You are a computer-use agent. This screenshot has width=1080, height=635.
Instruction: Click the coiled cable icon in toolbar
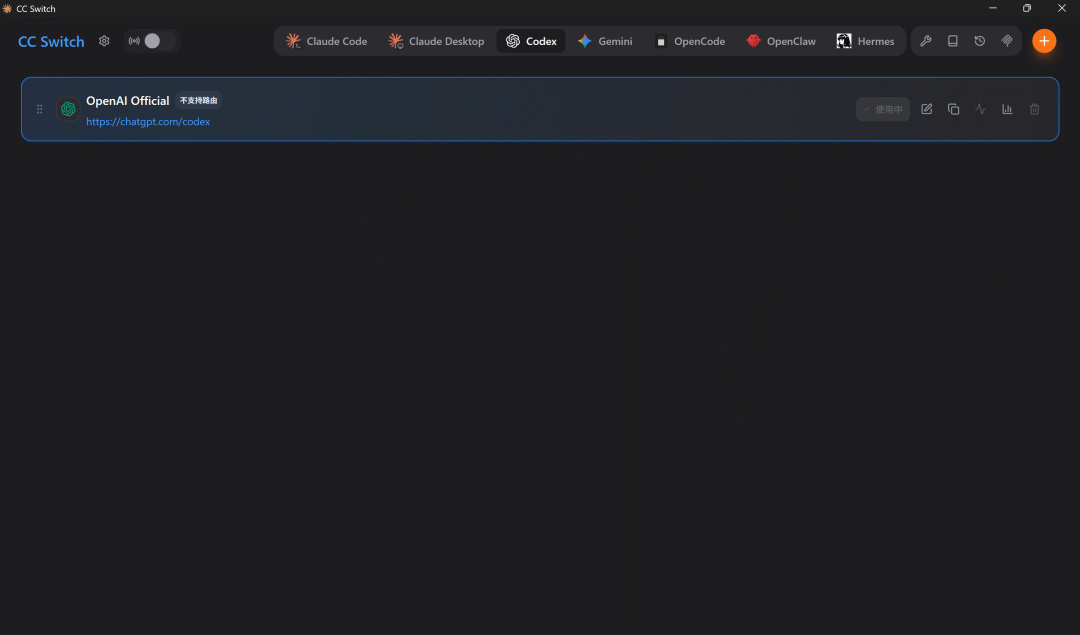coord(1007,41)
